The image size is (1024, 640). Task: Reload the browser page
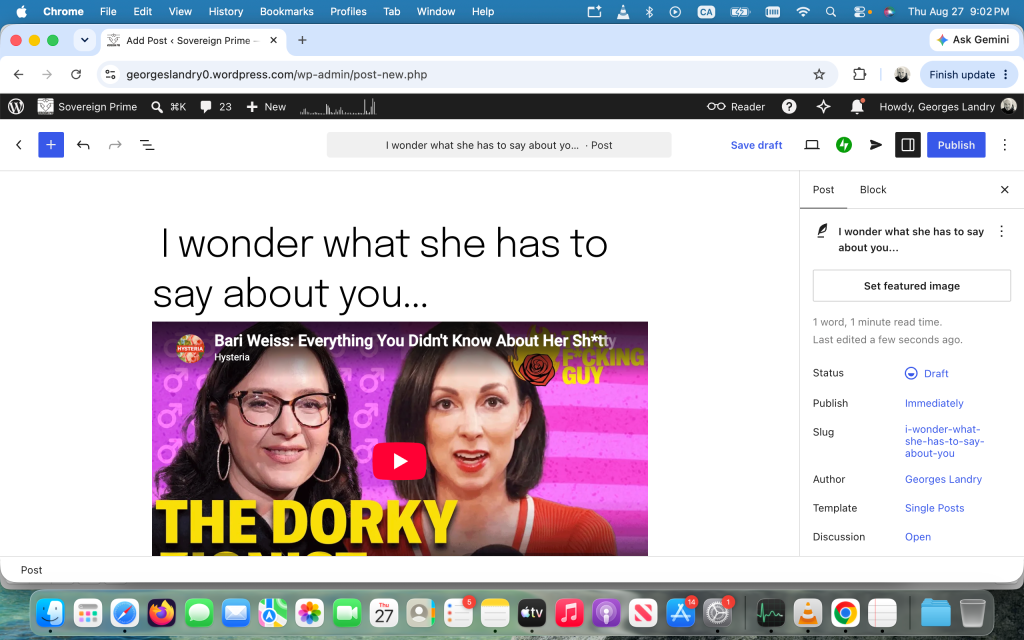76,74
